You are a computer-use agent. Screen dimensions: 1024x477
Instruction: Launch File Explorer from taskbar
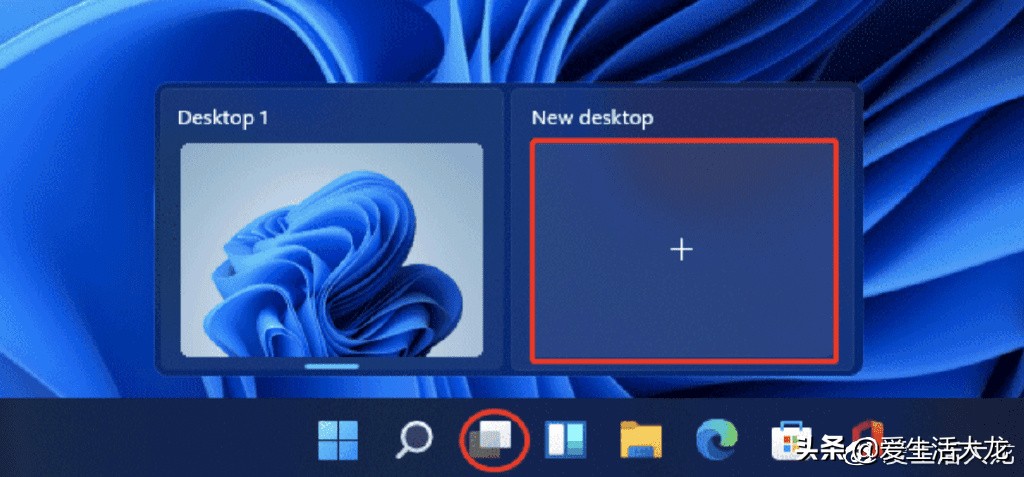click(x=641, y=440)
